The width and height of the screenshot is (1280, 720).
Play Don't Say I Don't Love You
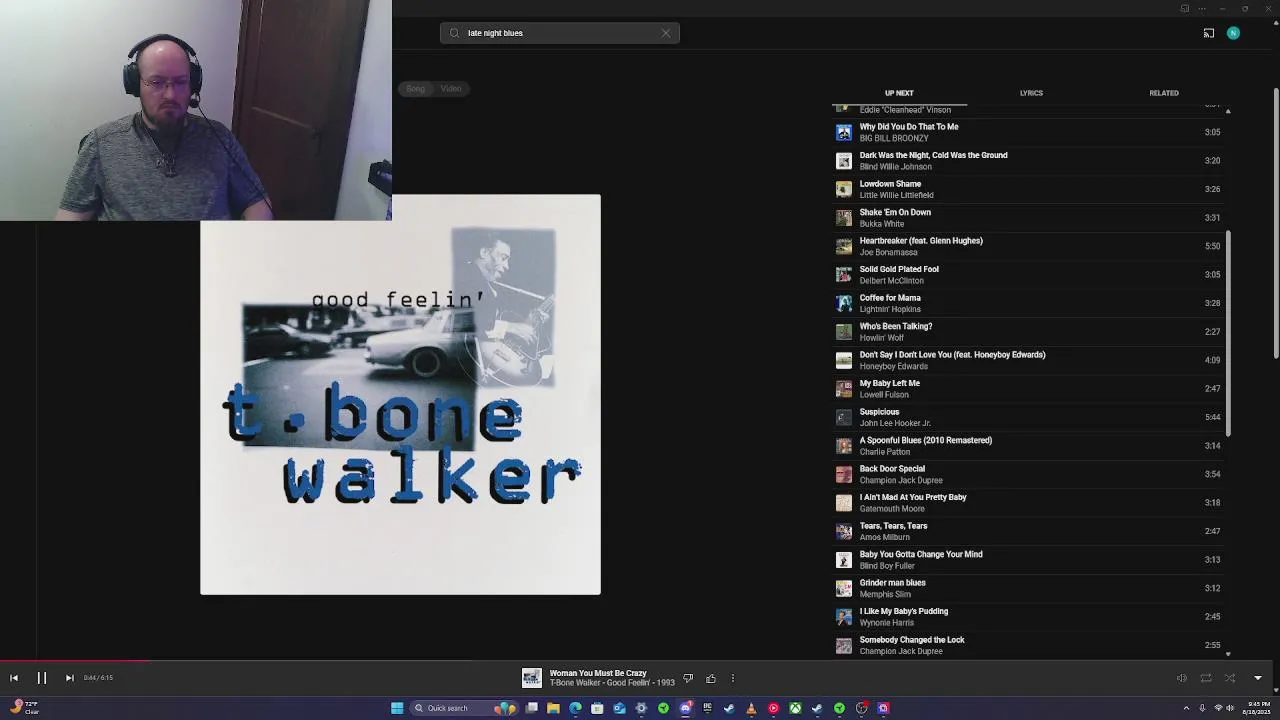click(1028, 360)
